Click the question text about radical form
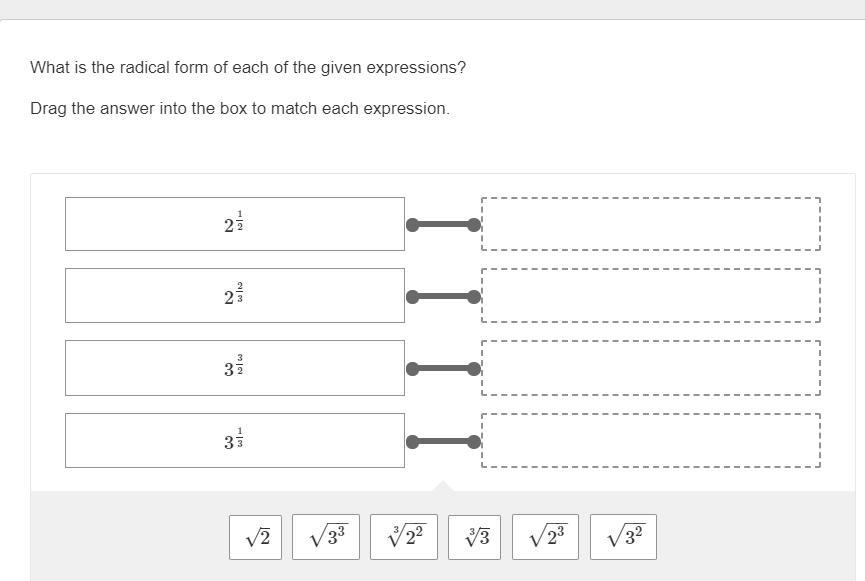The width and height of the screenshot is (865, 581). tap(248, 68)
